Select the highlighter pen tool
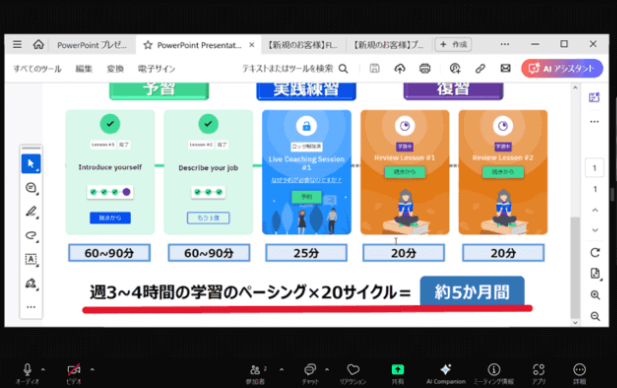The height and width of the screenshot is (388, 617). 31,212
